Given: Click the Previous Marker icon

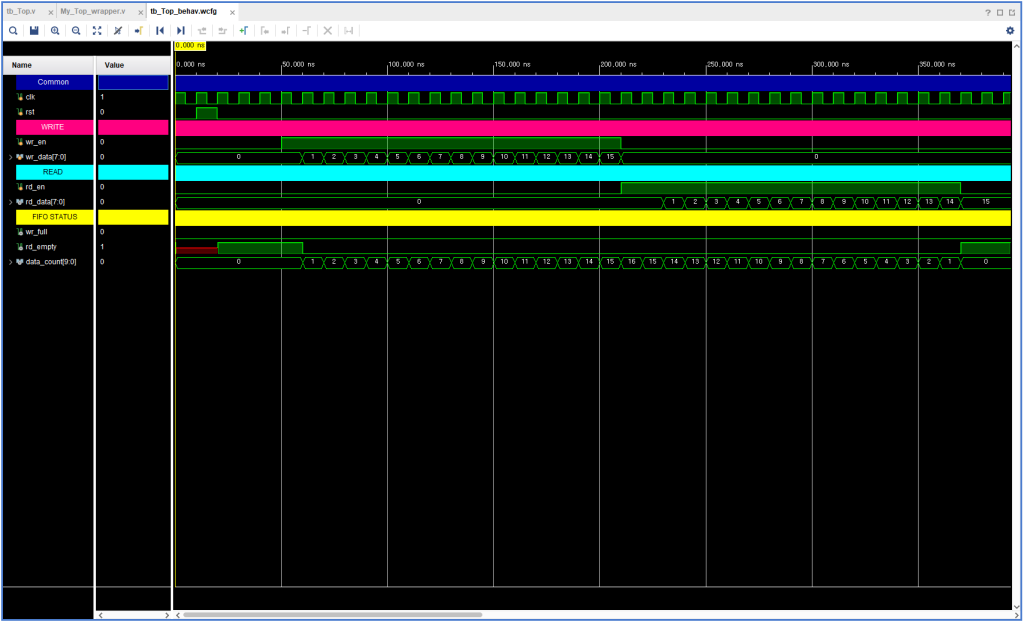Looking at the screenshot, I should (264, 31).
